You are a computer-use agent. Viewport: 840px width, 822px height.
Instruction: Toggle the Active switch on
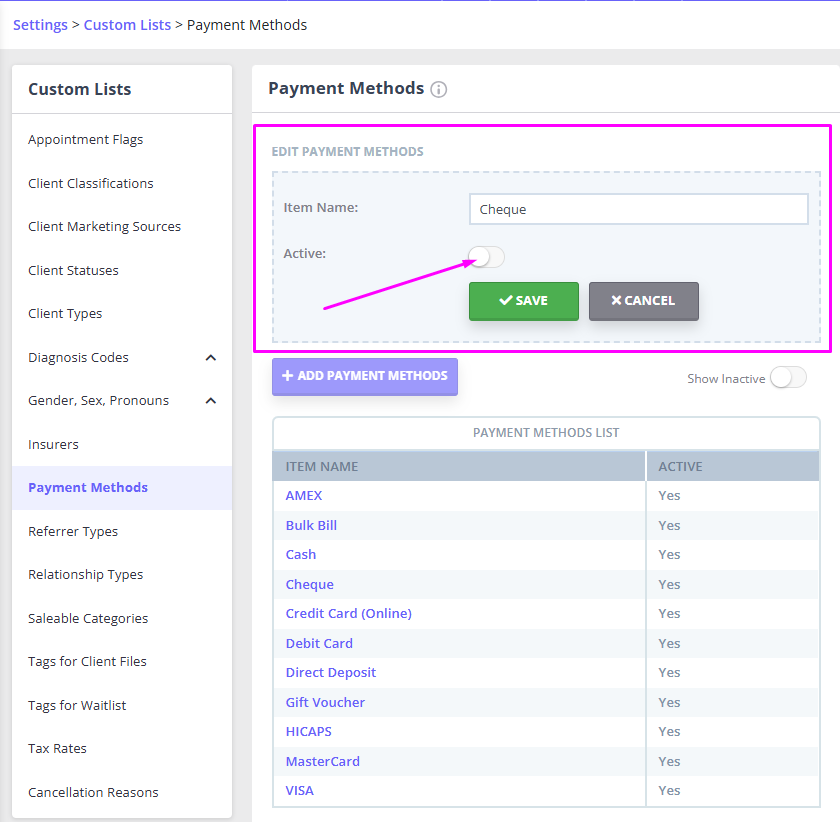(486, 257)
